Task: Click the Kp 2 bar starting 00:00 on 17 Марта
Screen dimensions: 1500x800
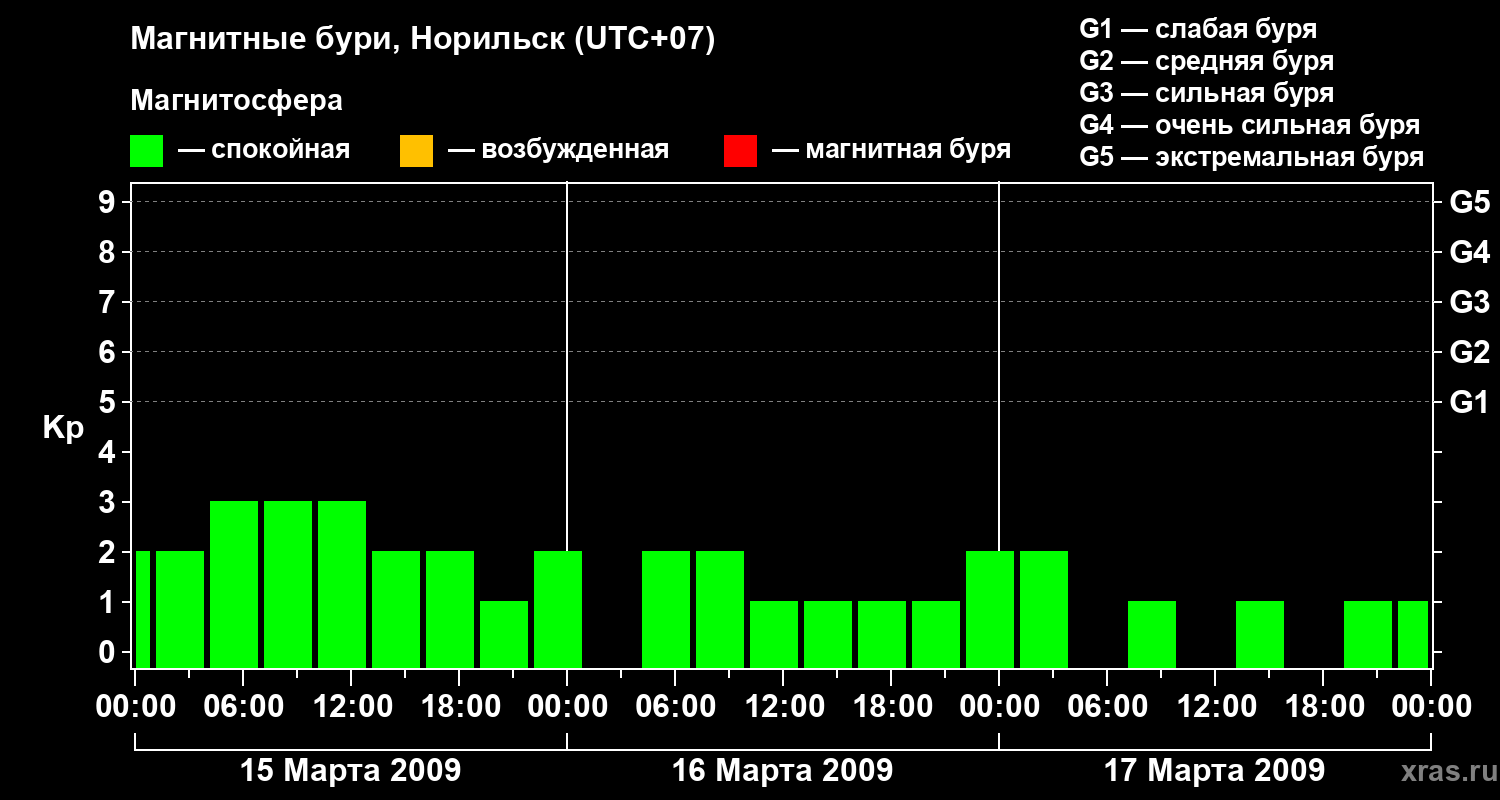Action: coord(1044,609)
